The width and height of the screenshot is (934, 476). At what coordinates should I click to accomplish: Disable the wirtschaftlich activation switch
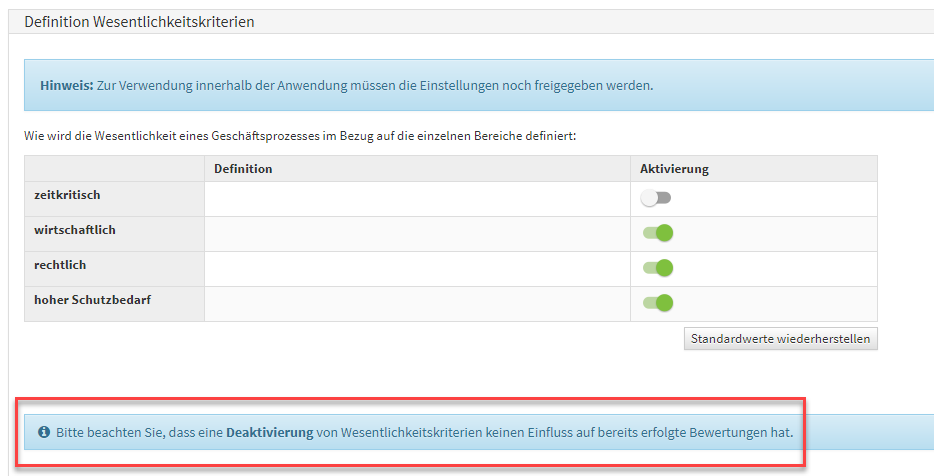tap(657, 233)
